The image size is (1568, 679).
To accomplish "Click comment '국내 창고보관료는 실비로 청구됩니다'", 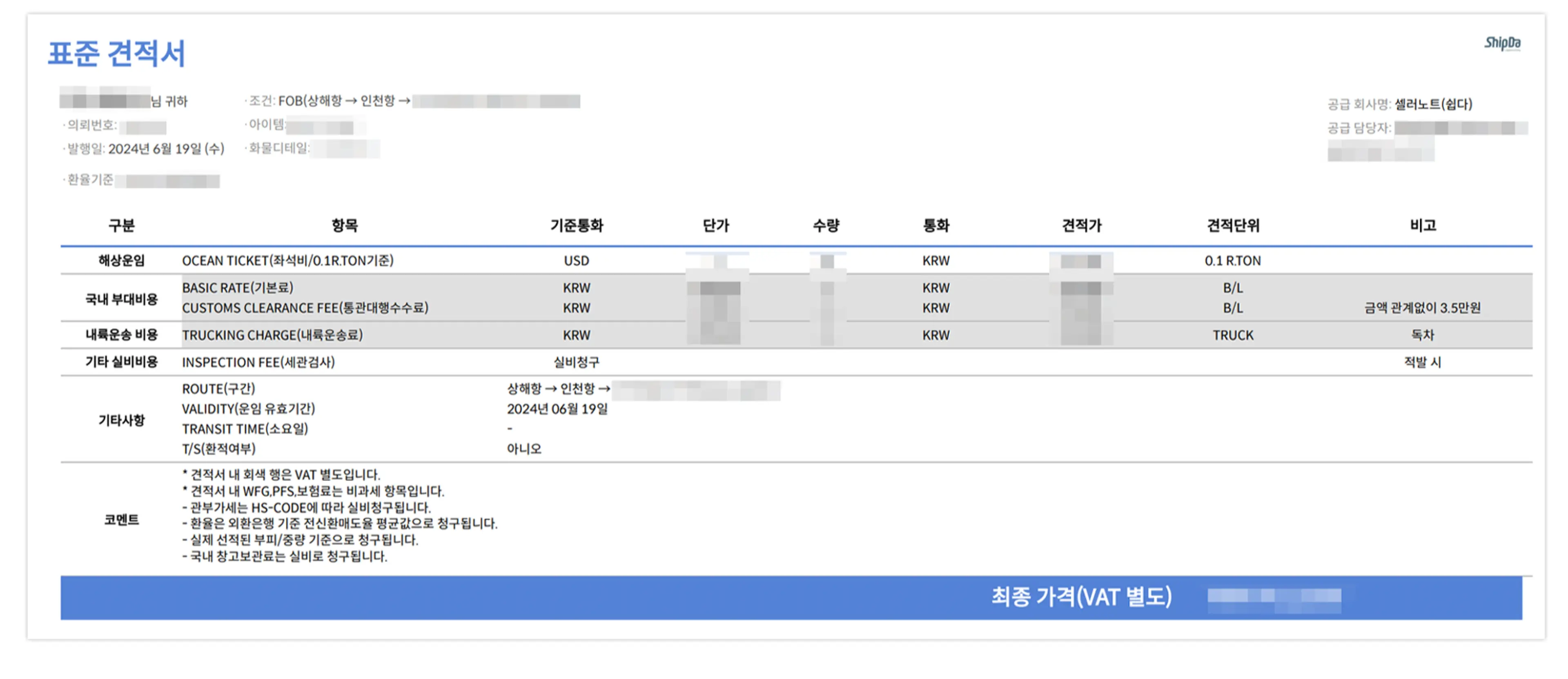I will 284,556.
